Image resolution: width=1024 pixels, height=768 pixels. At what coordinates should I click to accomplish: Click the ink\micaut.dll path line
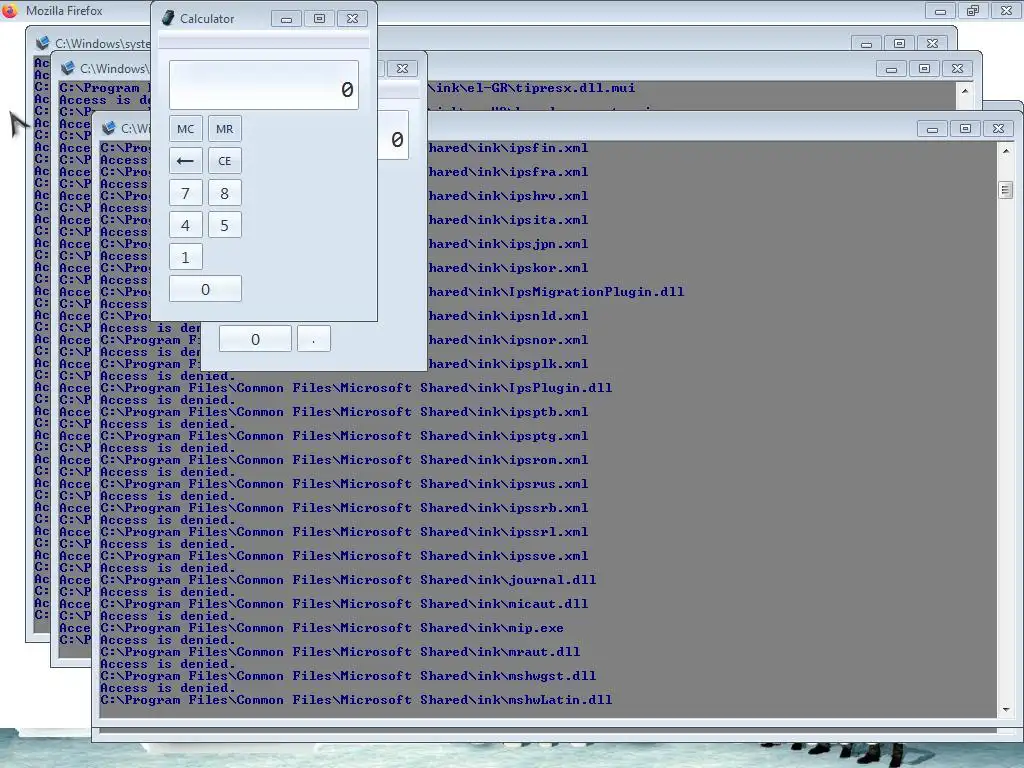pyautogui.click(x=344, y=604)
